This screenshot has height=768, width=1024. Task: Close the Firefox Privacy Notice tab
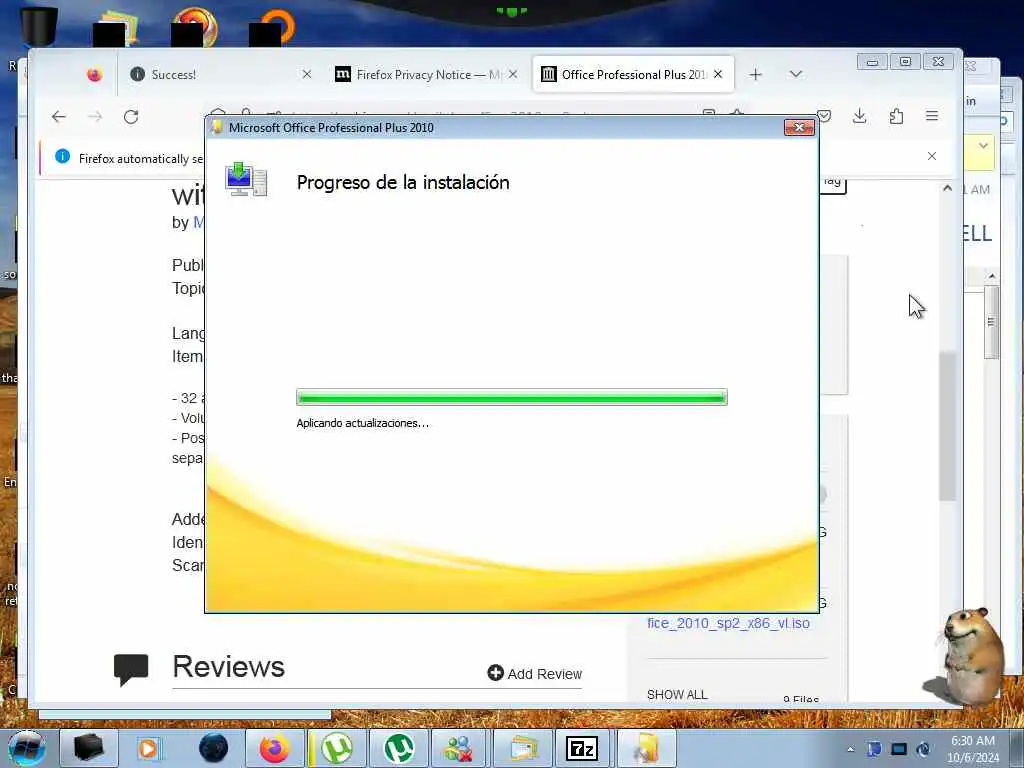click(x=513, y=74)
